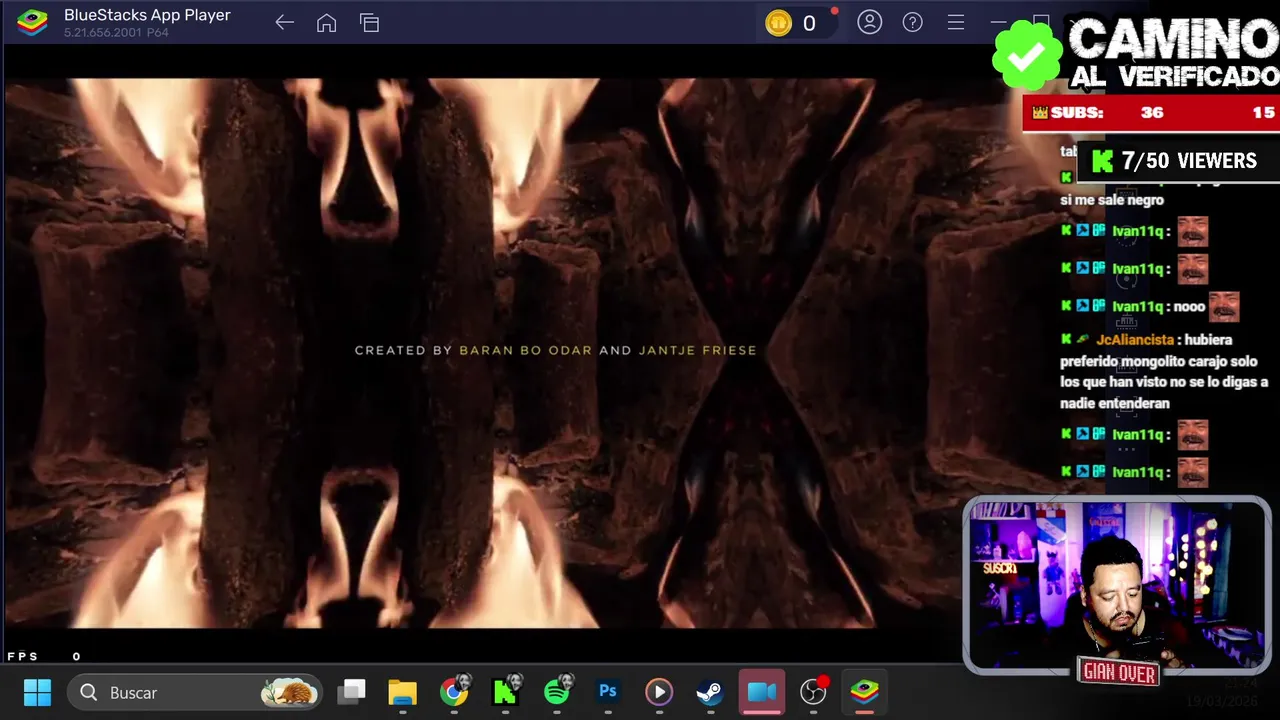Go back with the BlueStacks back arrow

(285, 22)
